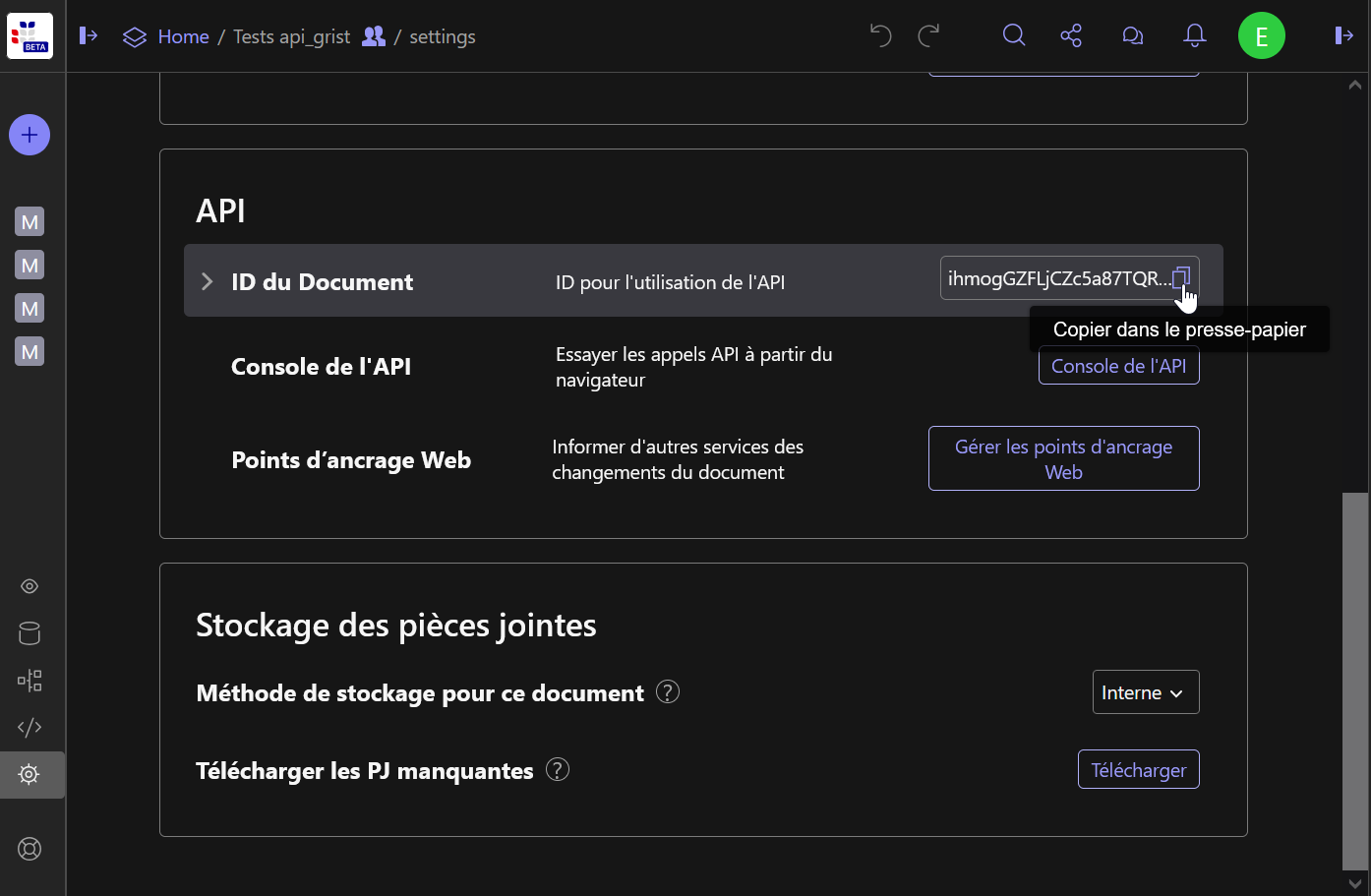Viewport: 1371px width, 896px height.
Task: Open the green E user avatar menu
Action: coord(1262,36)
